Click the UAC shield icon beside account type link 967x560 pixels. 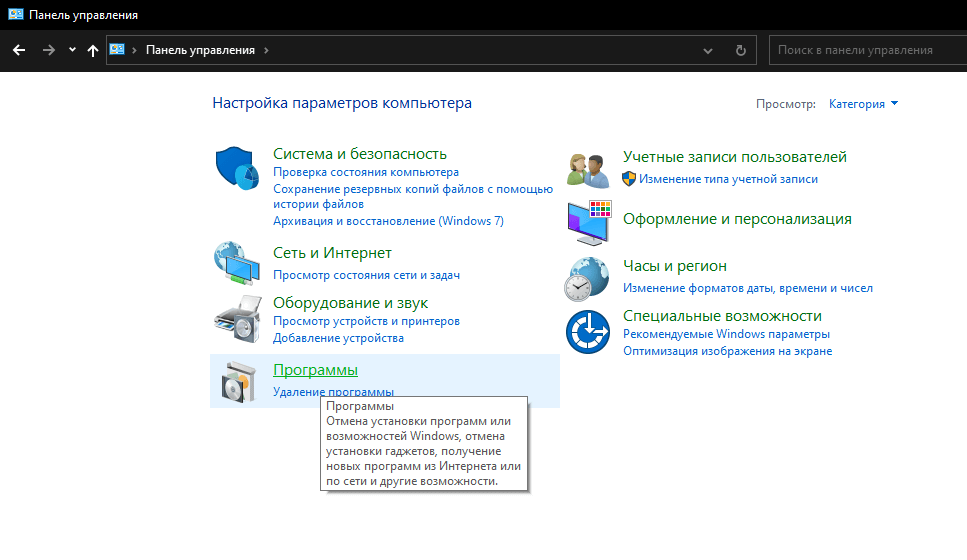pos(628,179)
